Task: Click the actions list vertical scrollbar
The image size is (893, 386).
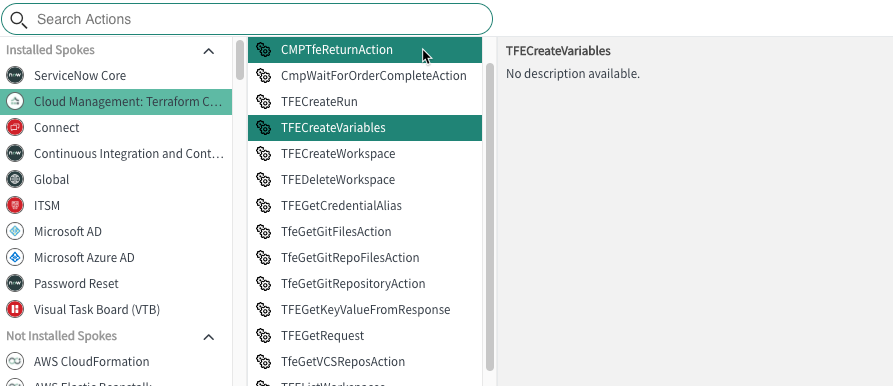Action: 490,216
